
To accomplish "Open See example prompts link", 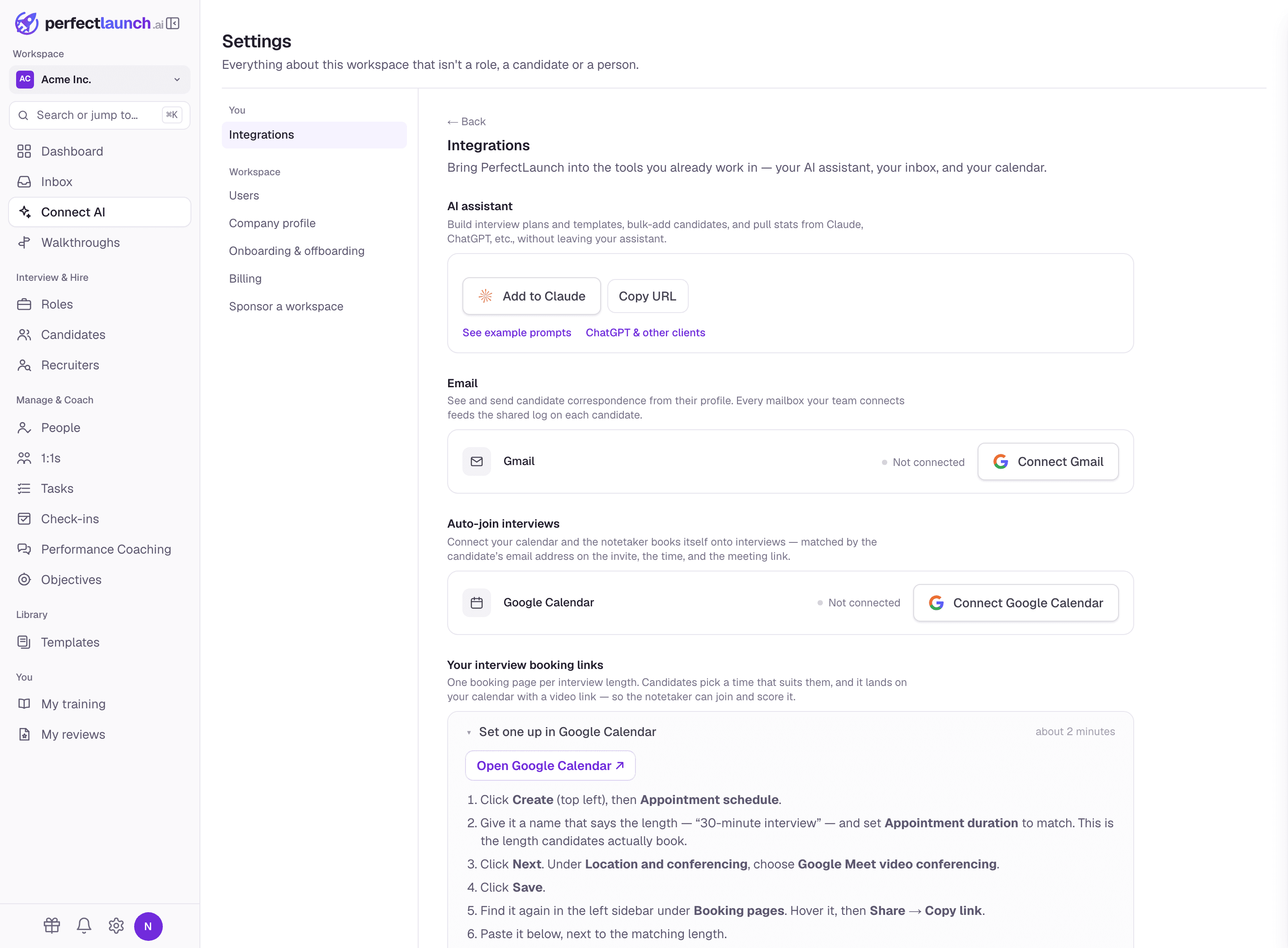I will pos(517,333).
